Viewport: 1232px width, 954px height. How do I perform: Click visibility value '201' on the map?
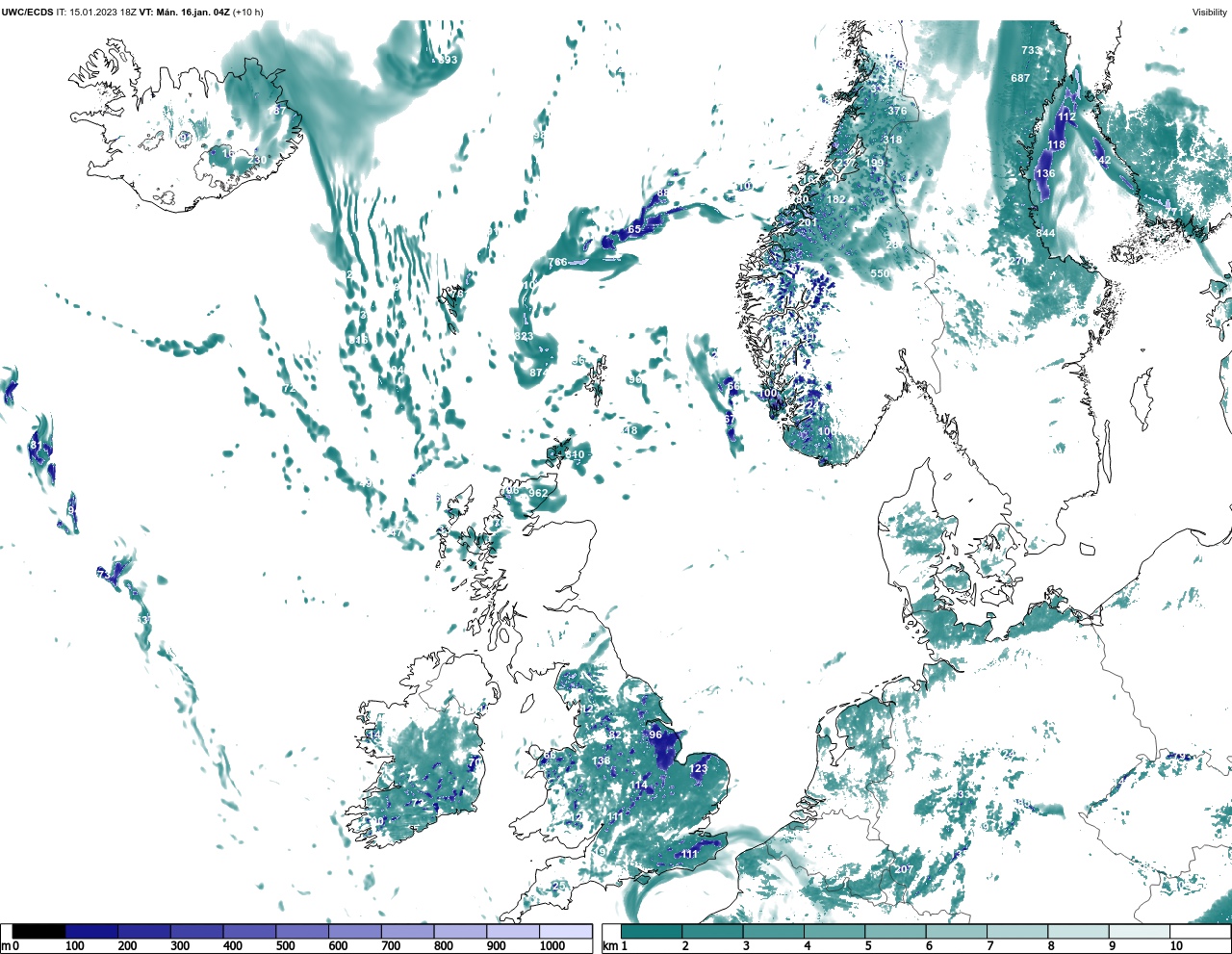(x=808, y=222)
